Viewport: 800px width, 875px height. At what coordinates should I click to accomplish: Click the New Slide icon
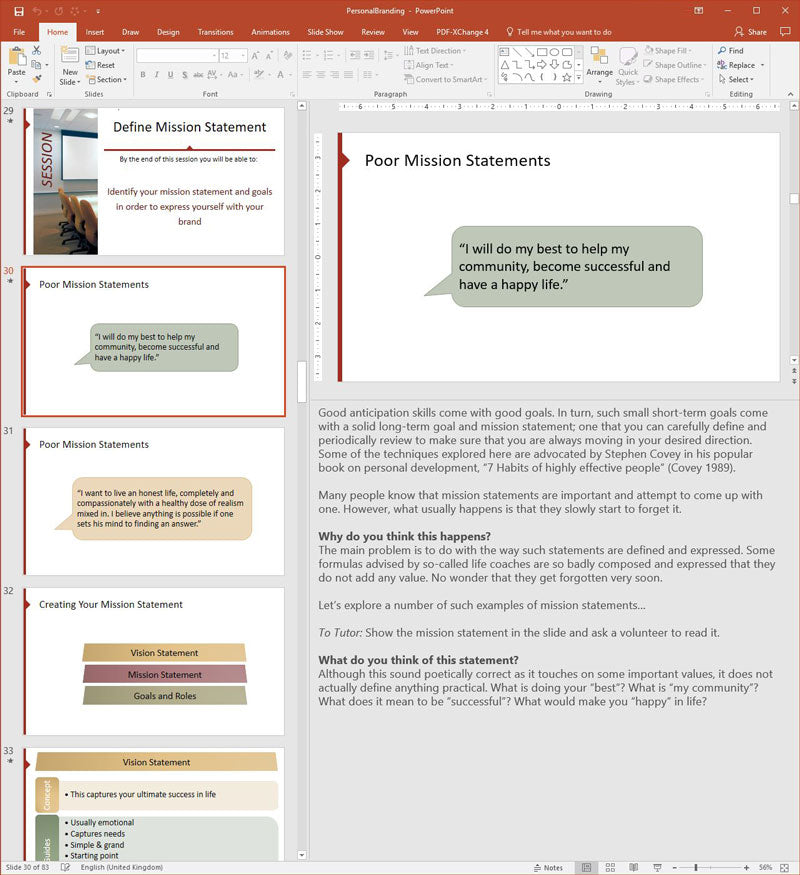70,56
